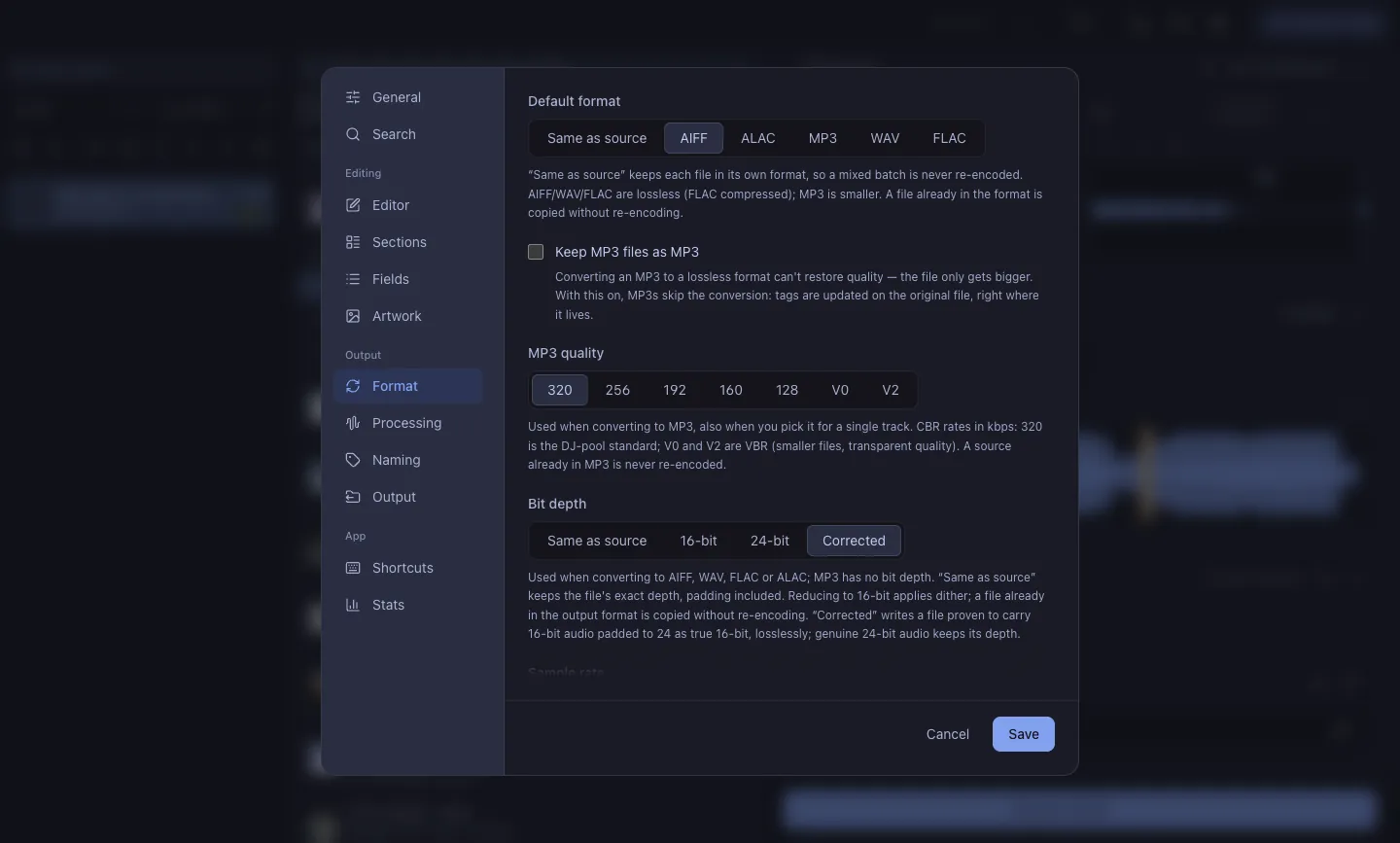This screenshot has height=843, width=1400.
Task: Set bit depth to 16-bit
Action: 699,541
